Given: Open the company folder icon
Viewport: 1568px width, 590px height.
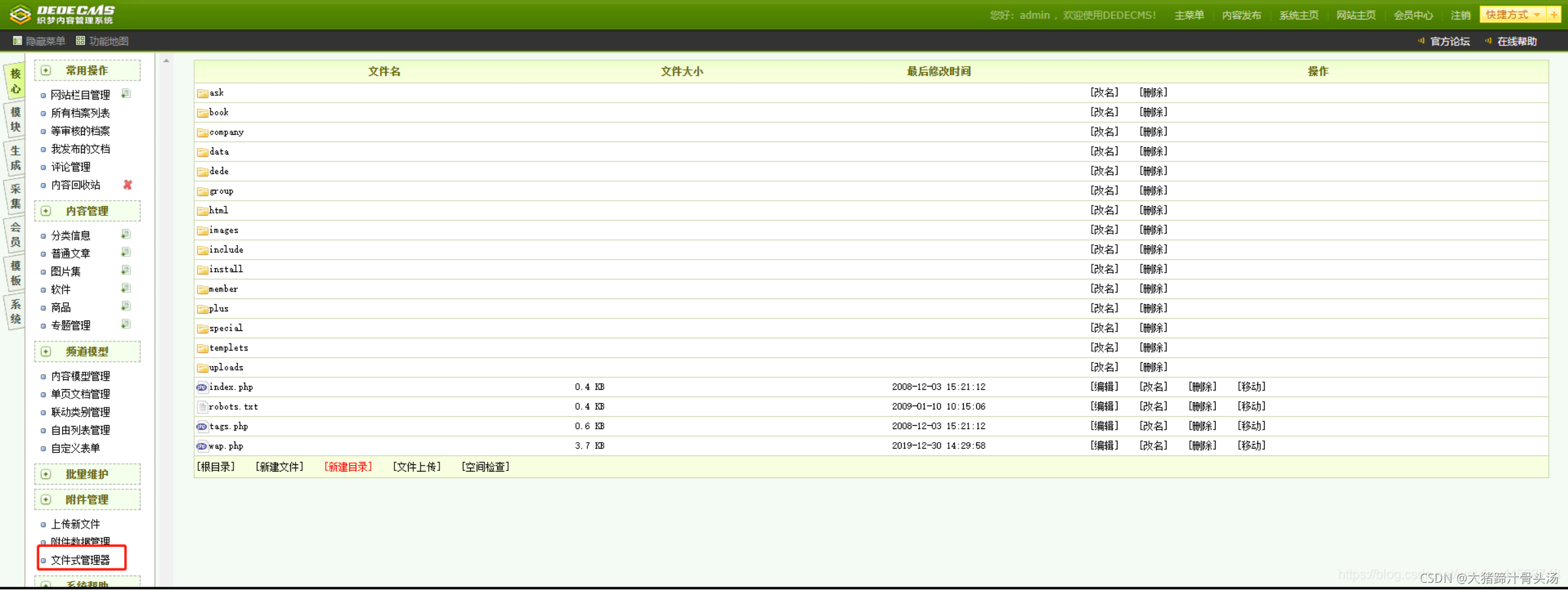Looking at the screenshot, I should pos(203,133).
